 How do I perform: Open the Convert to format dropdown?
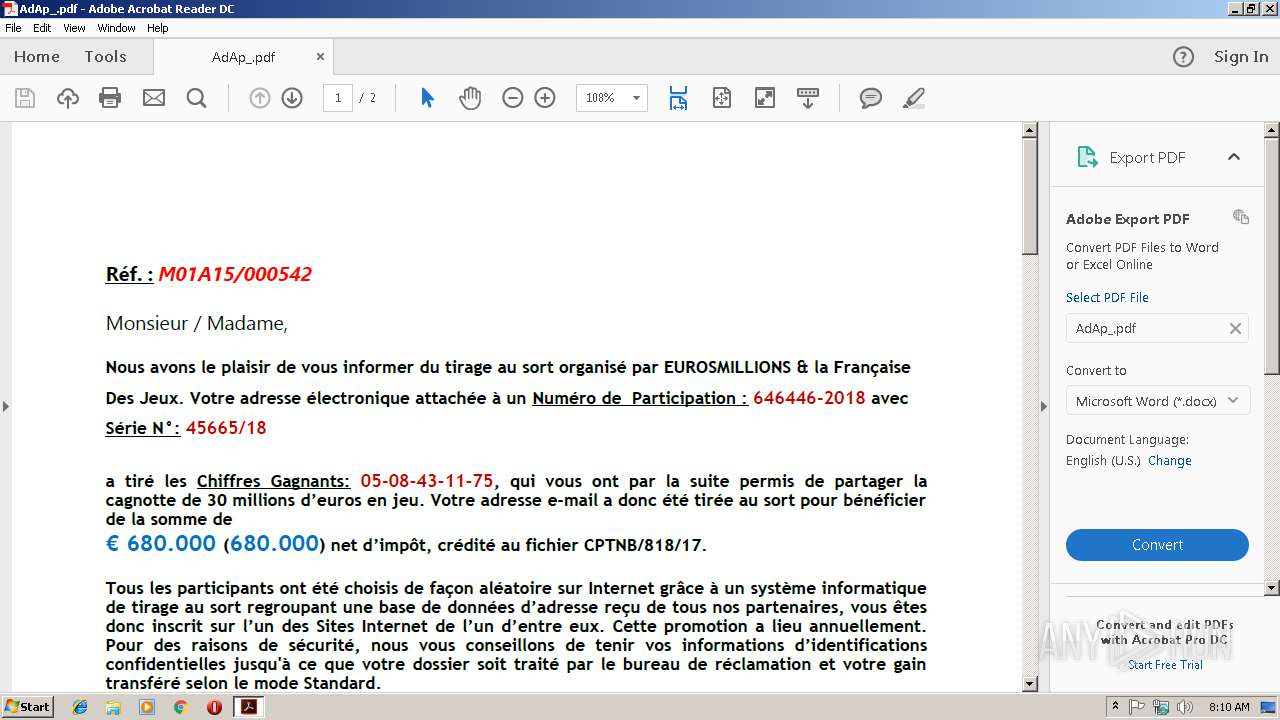tap(1158, 401)
